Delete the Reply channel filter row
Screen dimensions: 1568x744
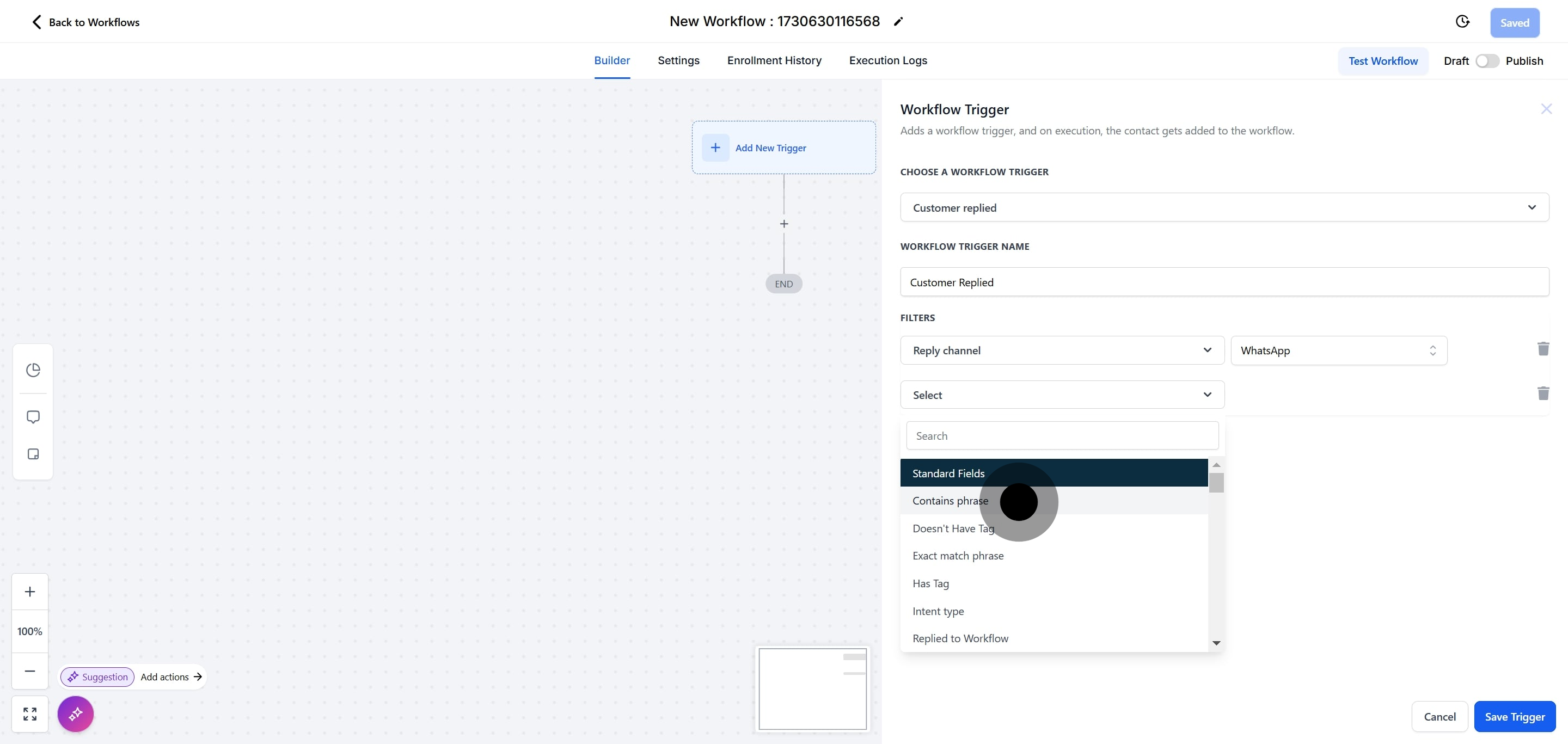[1542, 348]
